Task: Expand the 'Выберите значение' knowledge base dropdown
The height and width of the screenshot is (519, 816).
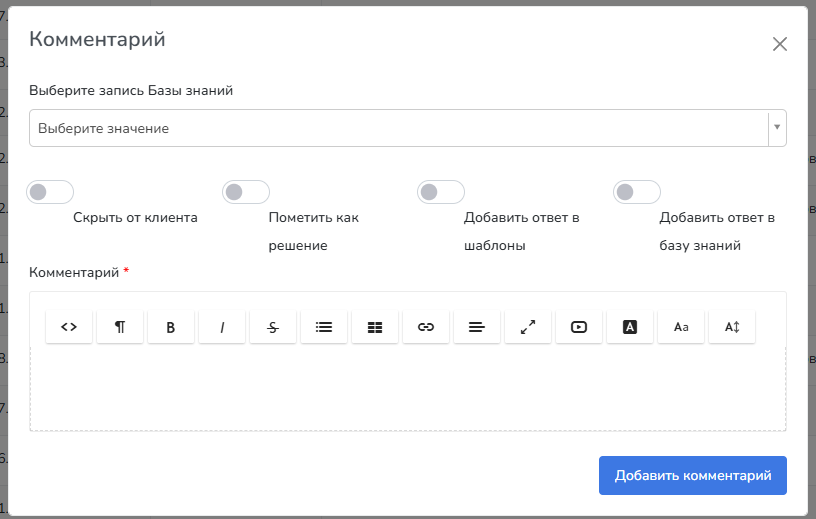Action: pyautogui.click(x=407, y=128)
